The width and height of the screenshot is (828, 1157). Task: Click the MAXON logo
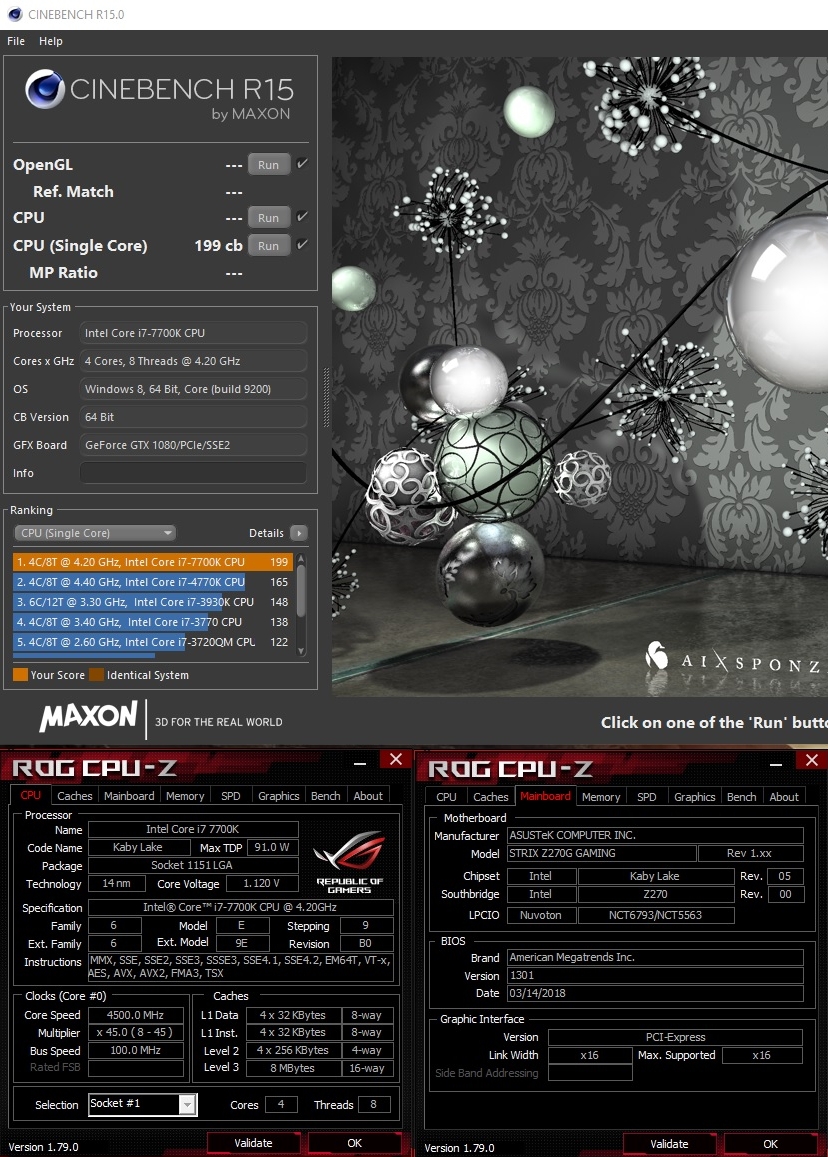89,716
